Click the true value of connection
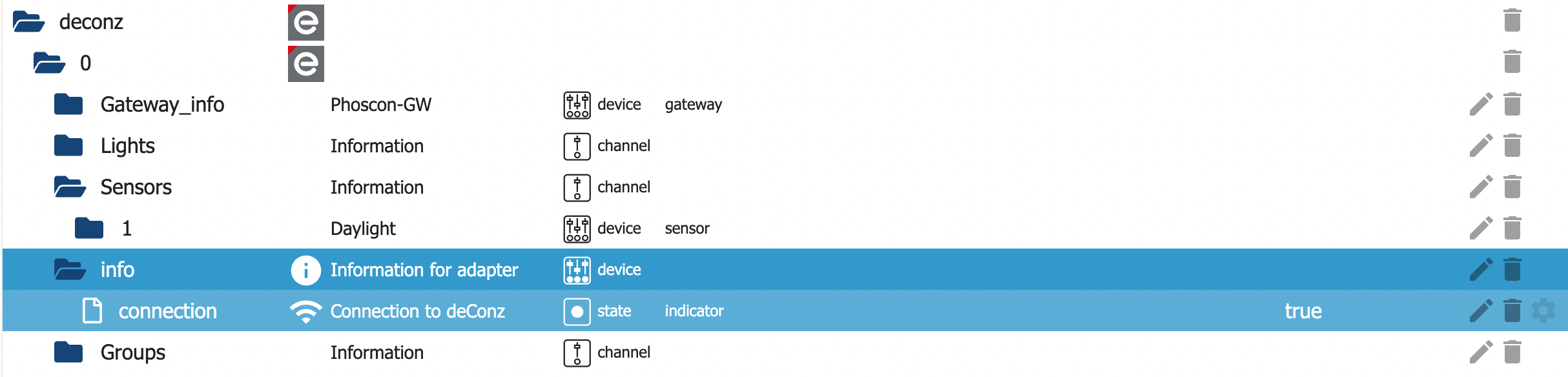 click(1303, 311)
